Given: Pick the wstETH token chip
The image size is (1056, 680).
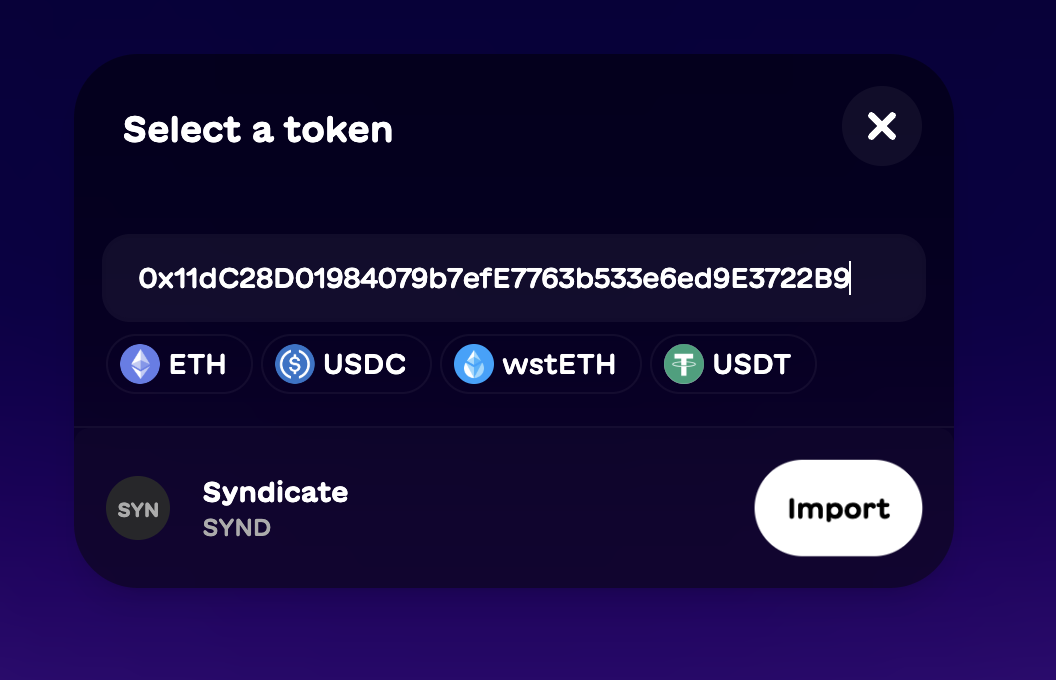Looking at the screenshot, I should point(540,364).
